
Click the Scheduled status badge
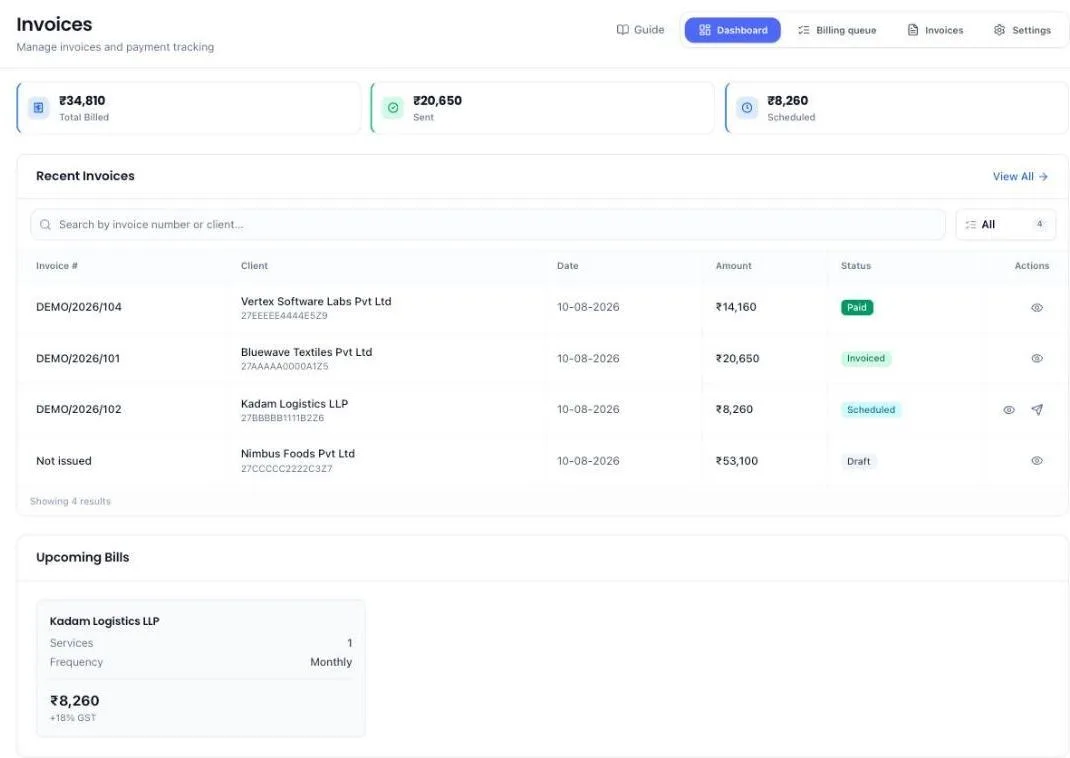point(871,410)
